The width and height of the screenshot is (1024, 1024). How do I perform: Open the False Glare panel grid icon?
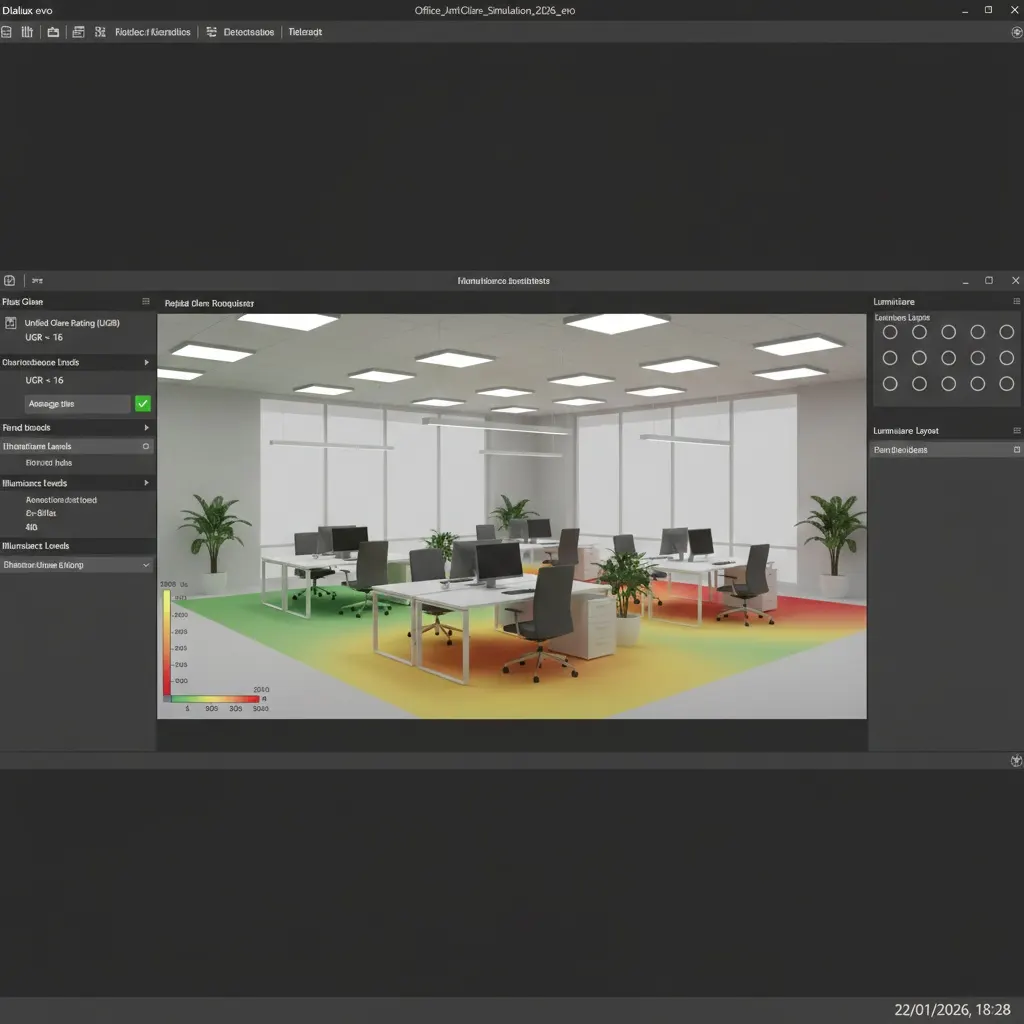coord(146,302)
